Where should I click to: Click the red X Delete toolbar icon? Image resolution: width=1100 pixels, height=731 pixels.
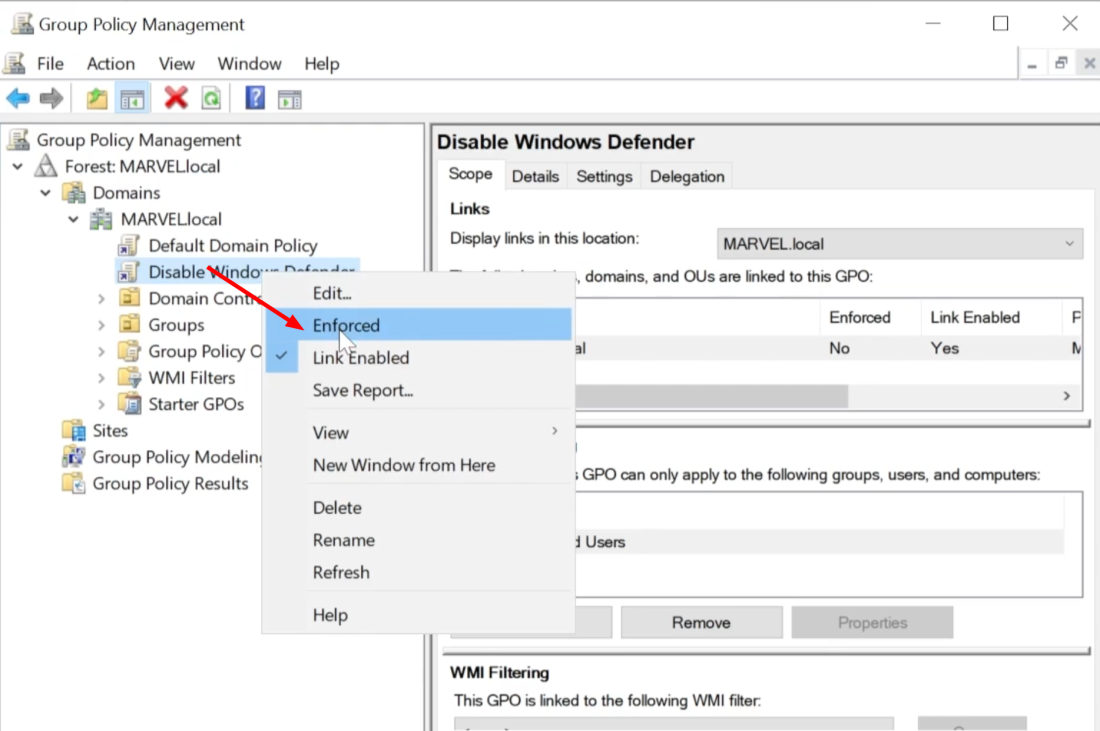click(x=176, y=98)
